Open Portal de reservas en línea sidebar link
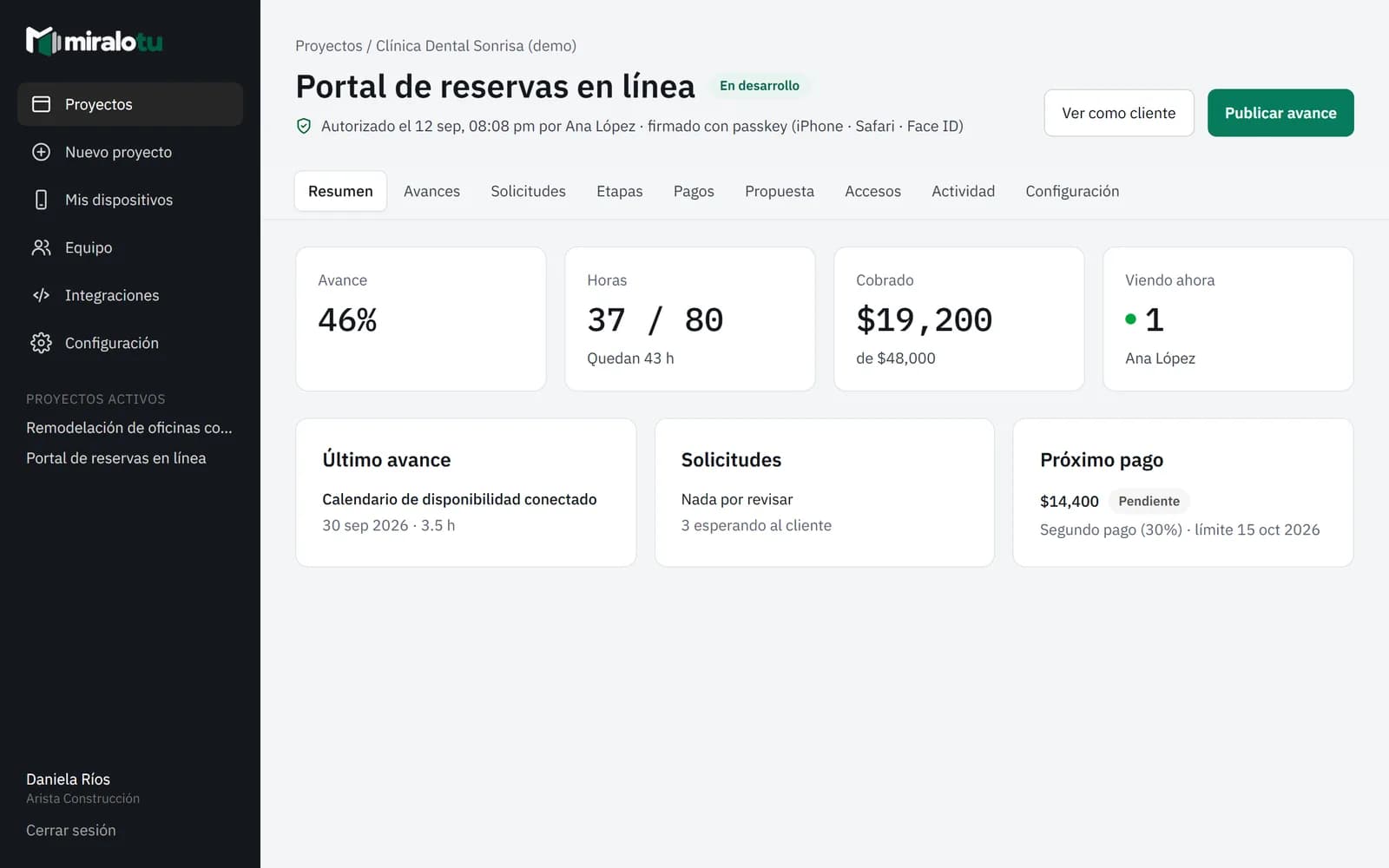The image size is (1389, 868). pyautogui.click(x=116, y=458)
